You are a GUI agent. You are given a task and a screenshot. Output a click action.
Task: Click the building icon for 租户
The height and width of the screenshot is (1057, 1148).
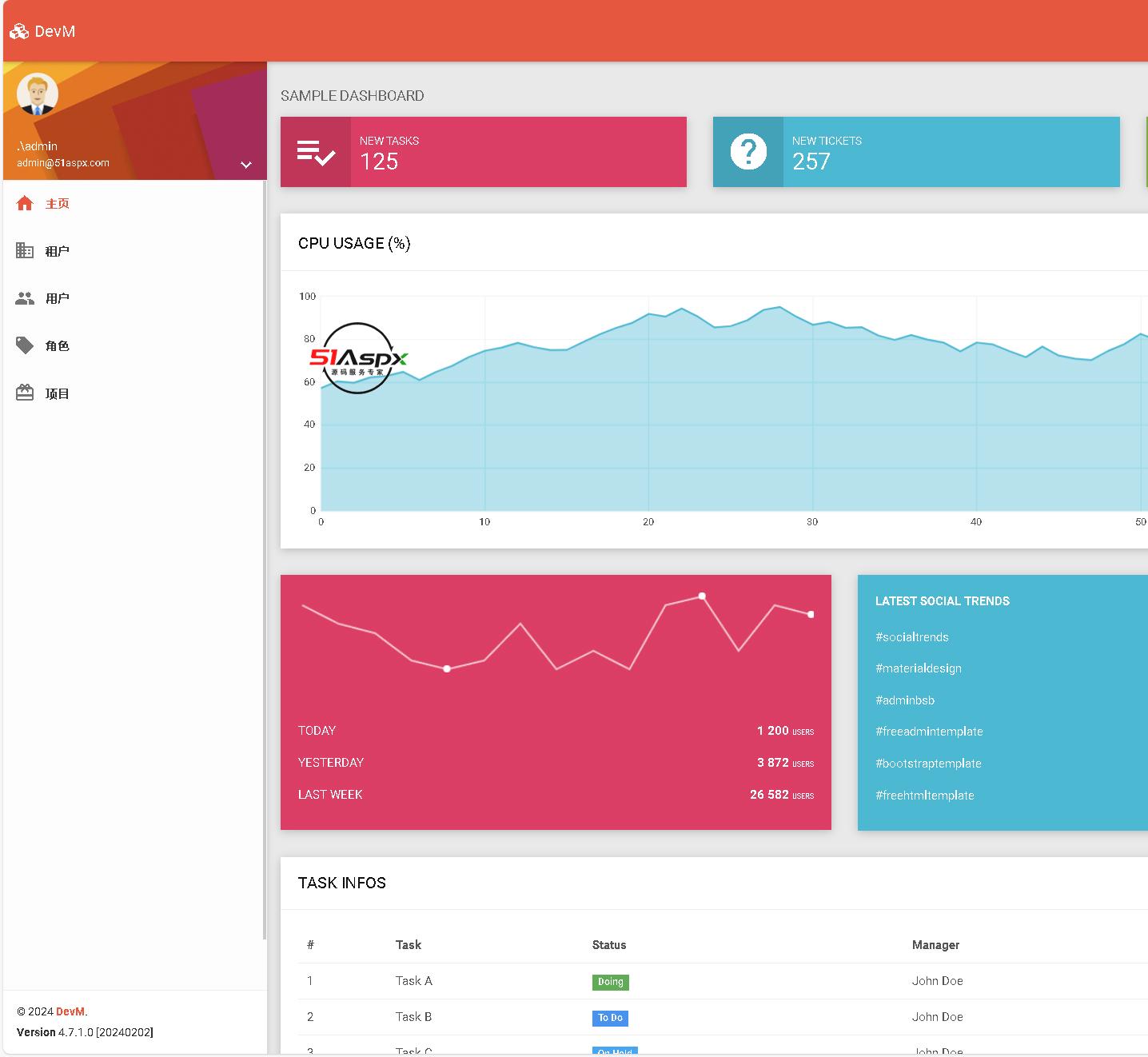pyautogui.click(x=25, y=250)
